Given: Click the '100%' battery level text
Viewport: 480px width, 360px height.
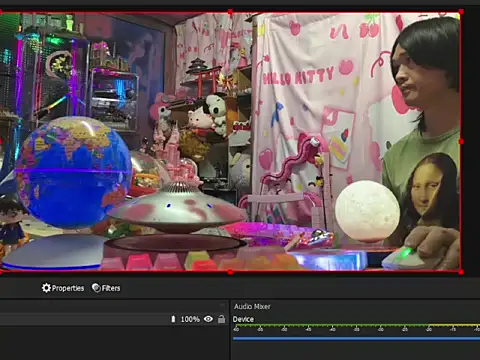Looking at the screenshot, I should 190,319.
